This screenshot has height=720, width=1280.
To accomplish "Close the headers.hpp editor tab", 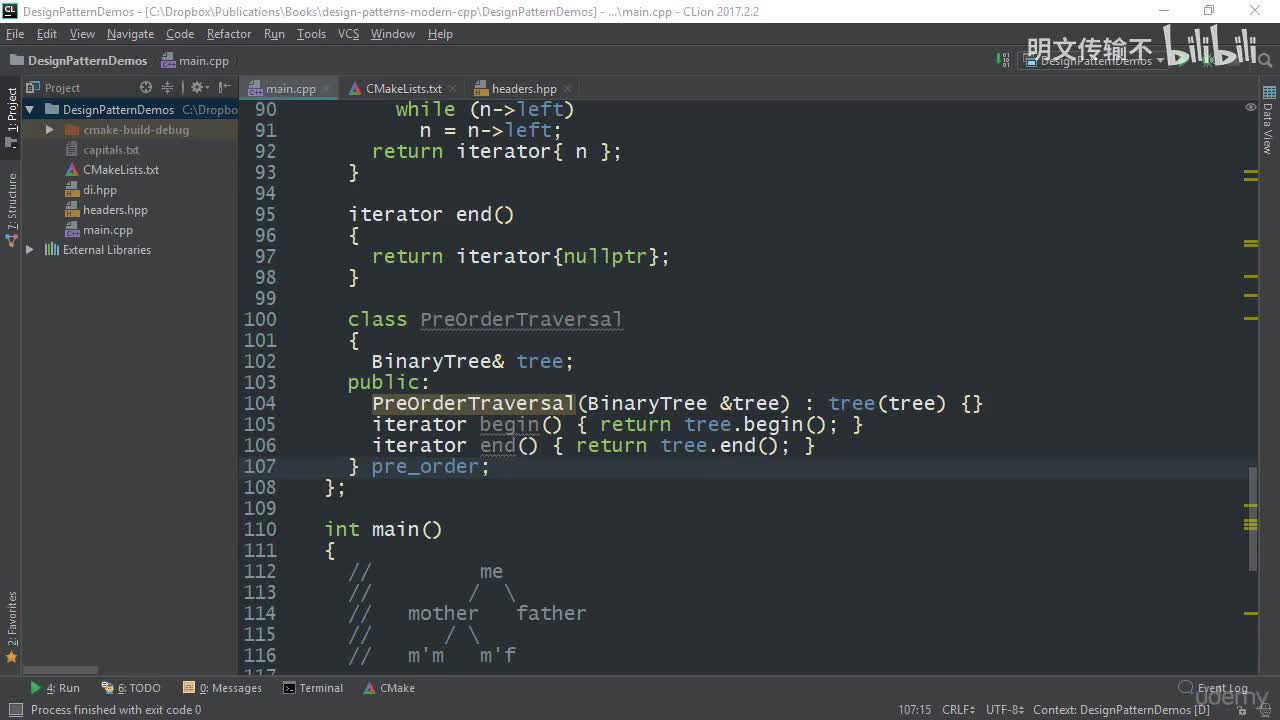I will pyautogui.click(x=567, y=89).
